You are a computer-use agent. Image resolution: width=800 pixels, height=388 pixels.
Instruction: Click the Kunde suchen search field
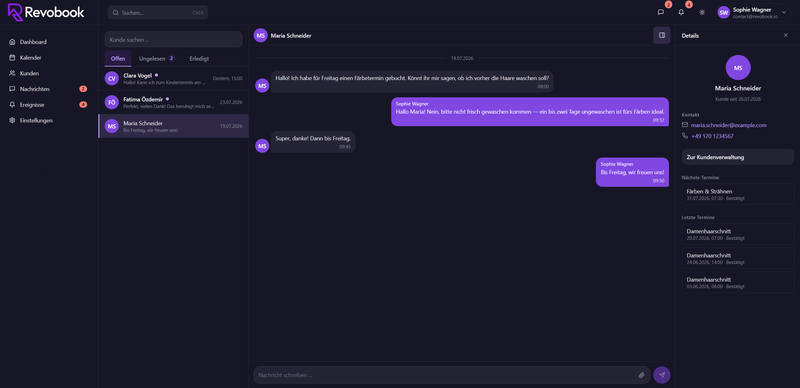click(x=173, y=39)
